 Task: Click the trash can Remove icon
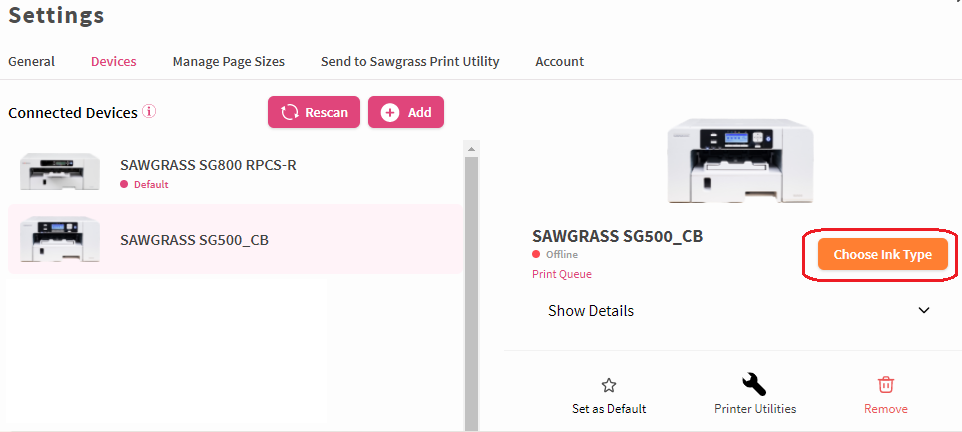(885, 385)
